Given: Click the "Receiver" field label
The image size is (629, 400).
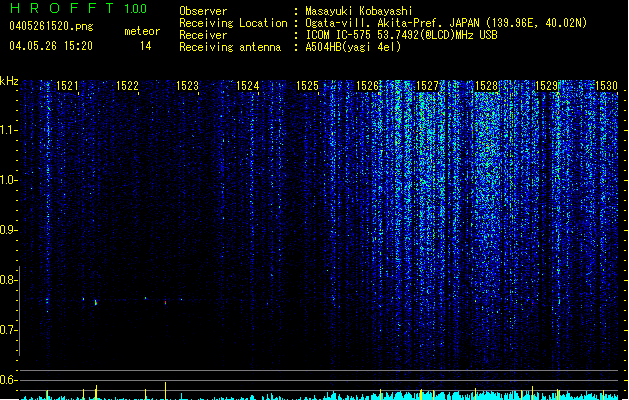Looking at the screenshot, I should coord(203,35).
